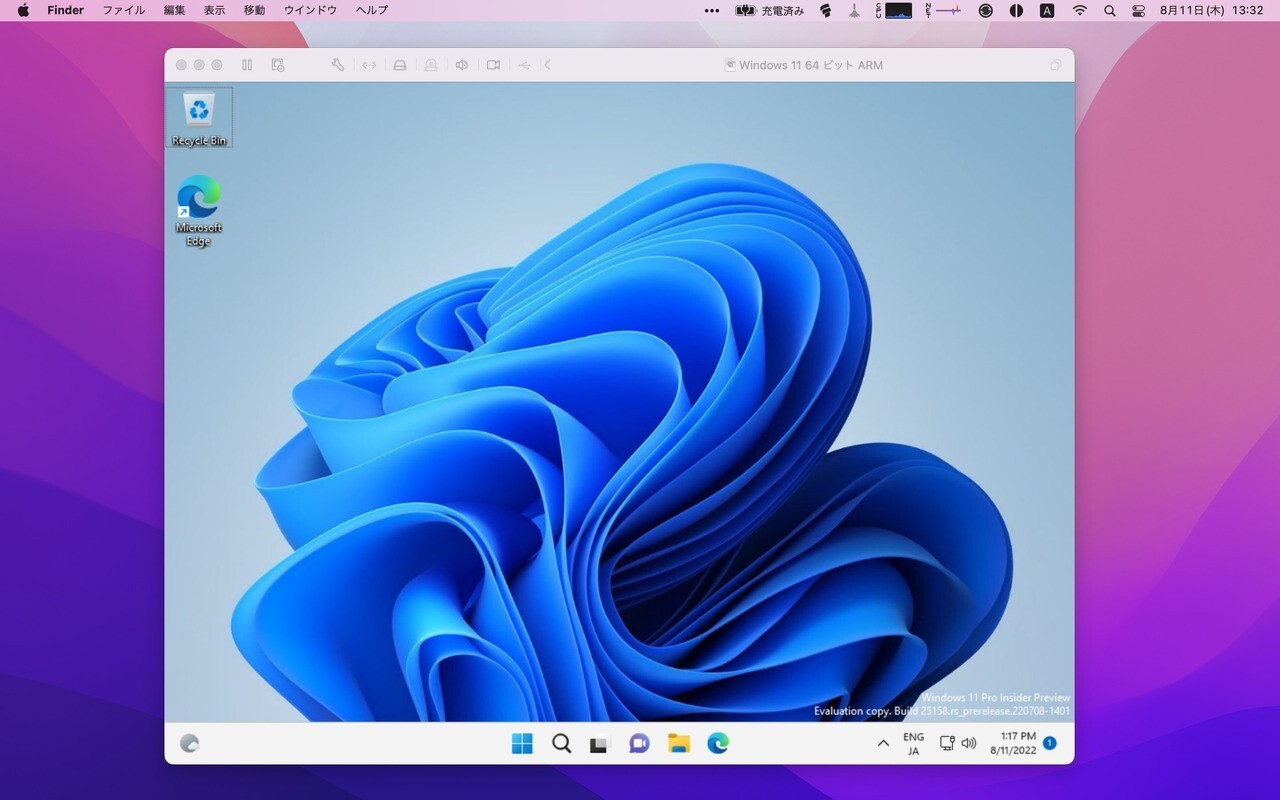Open the Windows Start menu
The image size is (1280, 800).
tap(522, 743)
